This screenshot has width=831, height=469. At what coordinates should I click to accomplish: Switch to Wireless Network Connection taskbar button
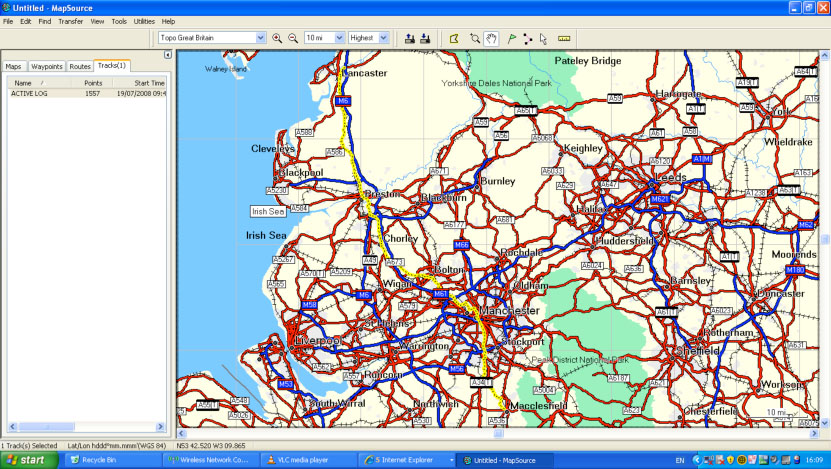click(210, 460)
